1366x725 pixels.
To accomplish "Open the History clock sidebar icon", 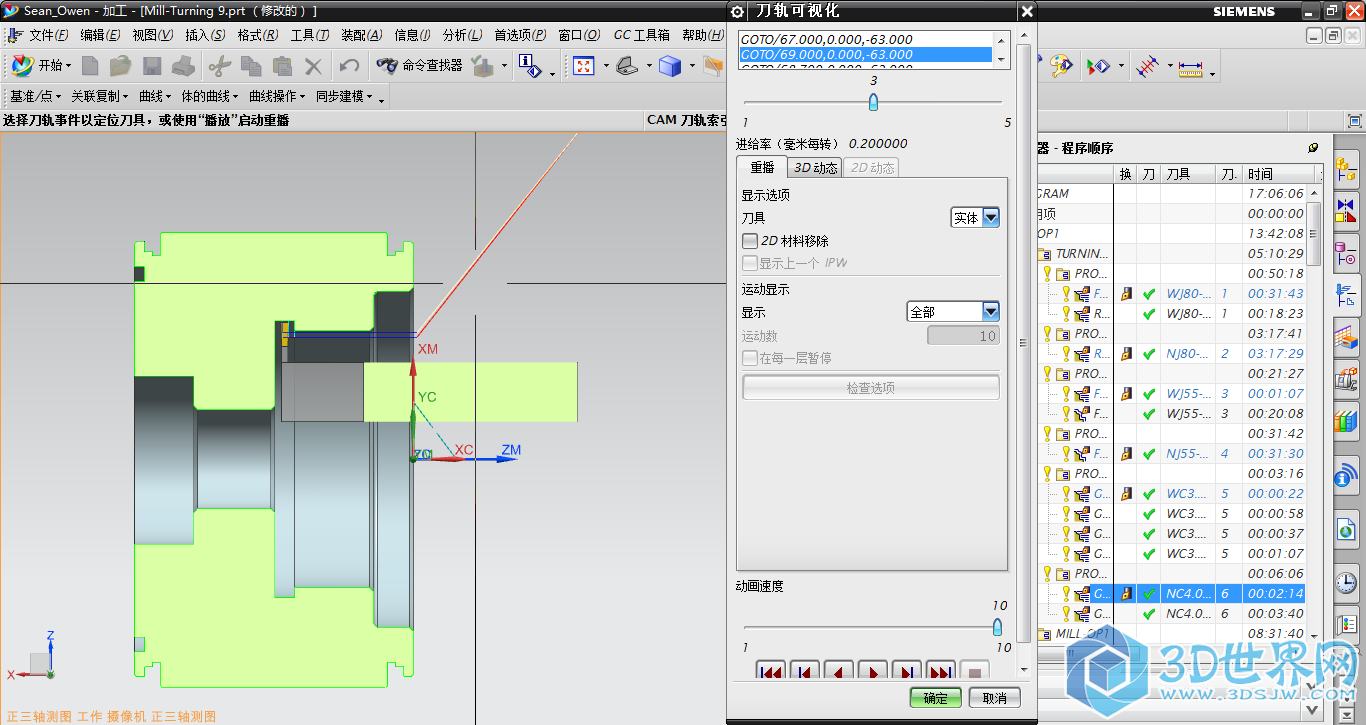I will click(1346, 582).
